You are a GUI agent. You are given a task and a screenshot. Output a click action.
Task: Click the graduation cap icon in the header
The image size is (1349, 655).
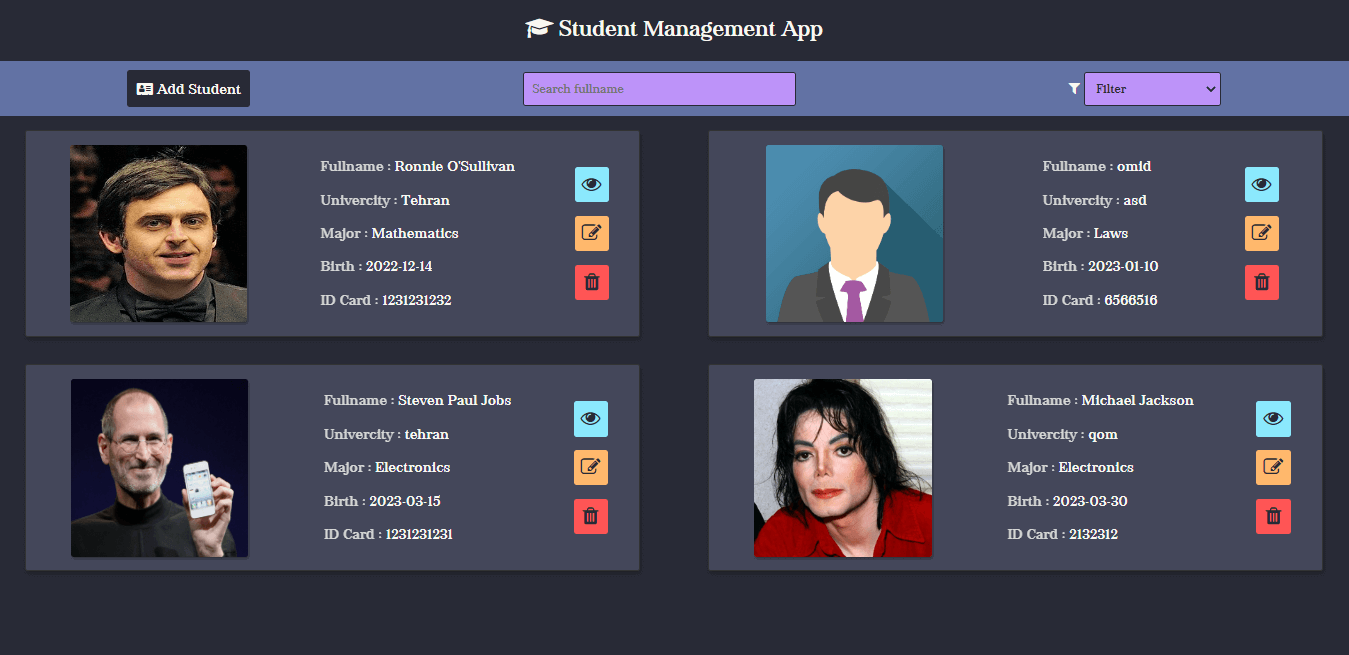coord(537,28)
